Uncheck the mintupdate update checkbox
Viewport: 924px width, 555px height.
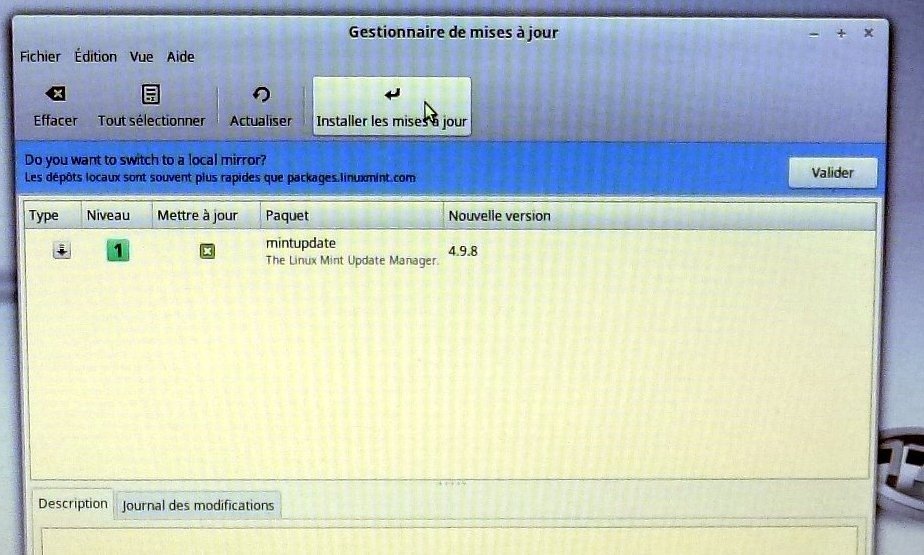207,251
